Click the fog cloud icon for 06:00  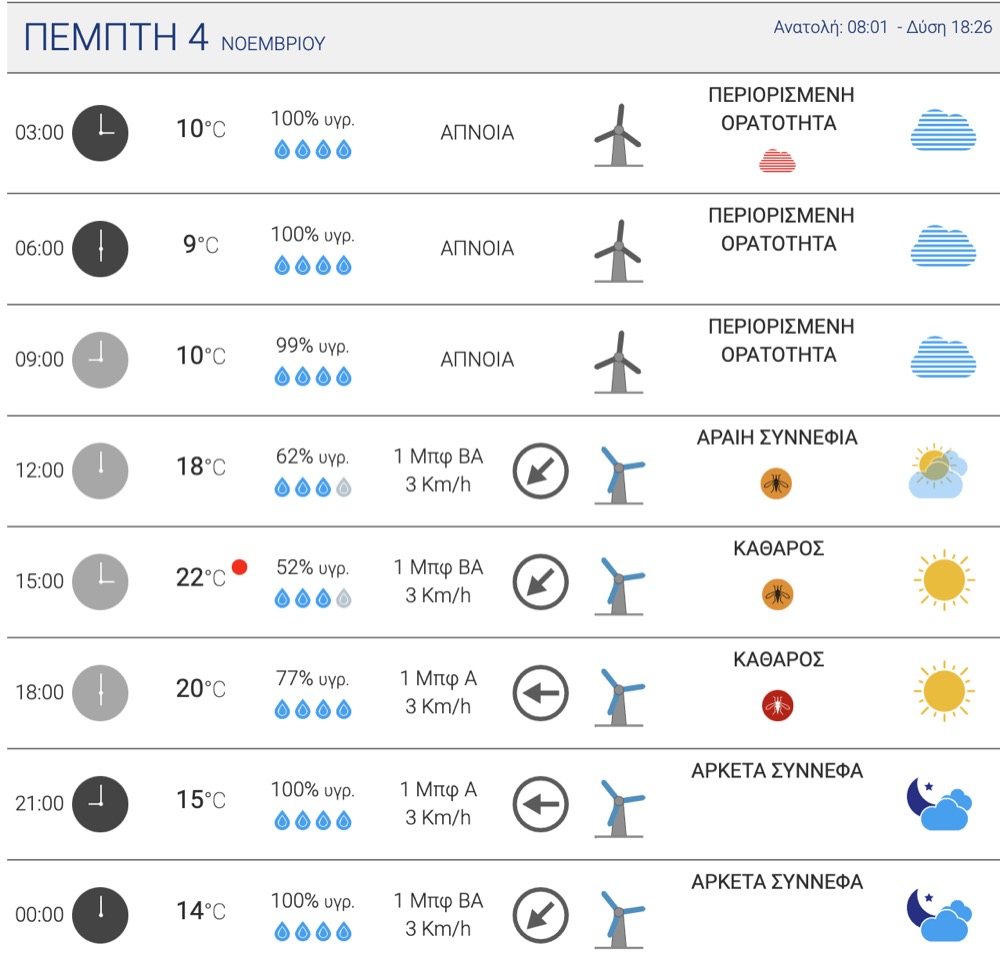[943, 245]
